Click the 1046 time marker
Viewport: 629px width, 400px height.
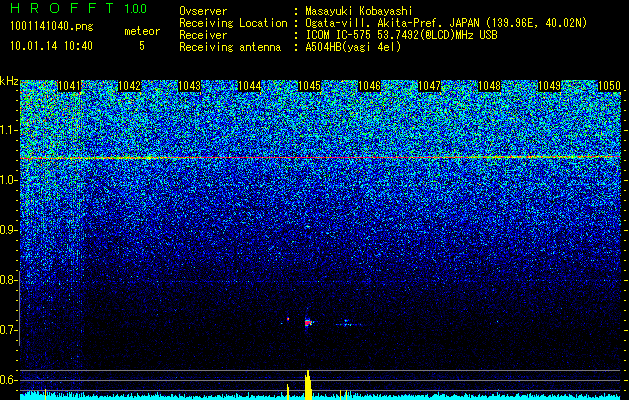coord(369,86)
